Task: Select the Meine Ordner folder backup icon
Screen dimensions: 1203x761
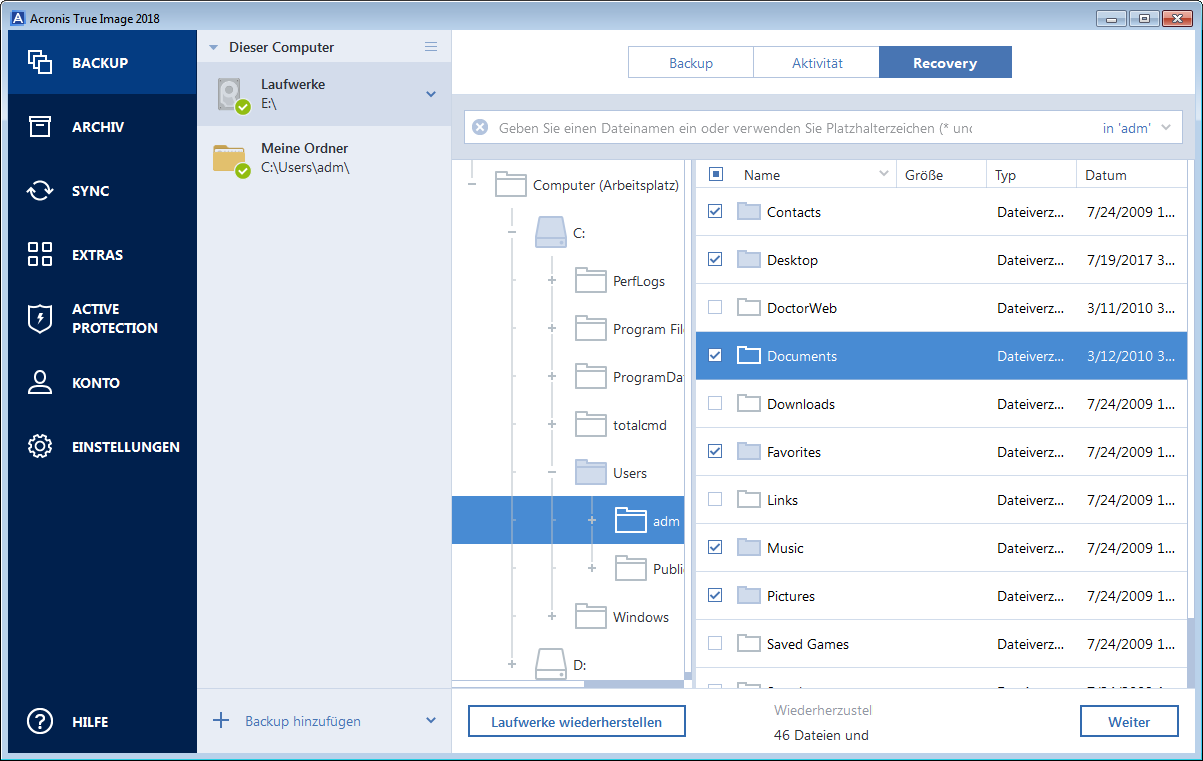Action: (x=230, y=159)
